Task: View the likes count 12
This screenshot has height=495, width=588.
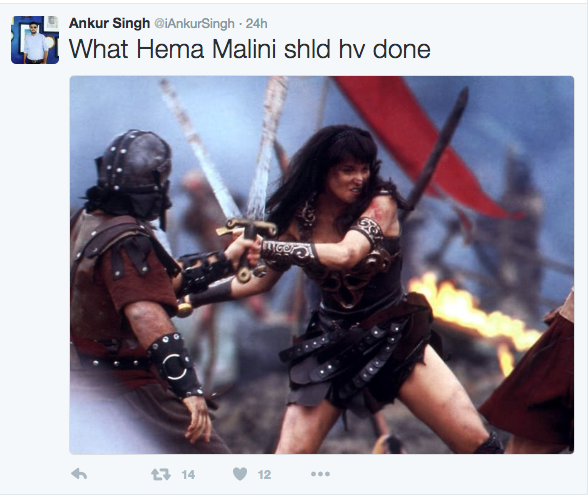Action: point(264,475)
